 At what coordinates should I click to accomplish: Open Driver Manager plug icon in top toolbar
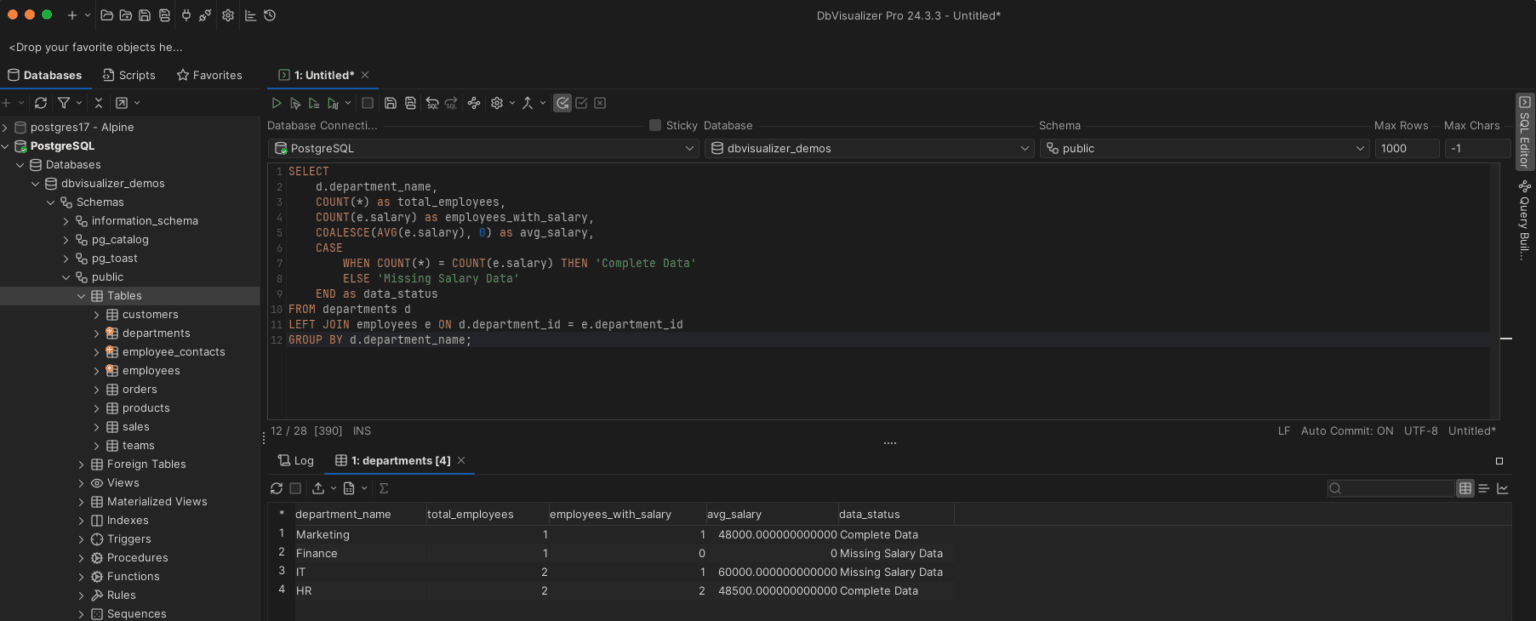(187, 15)
